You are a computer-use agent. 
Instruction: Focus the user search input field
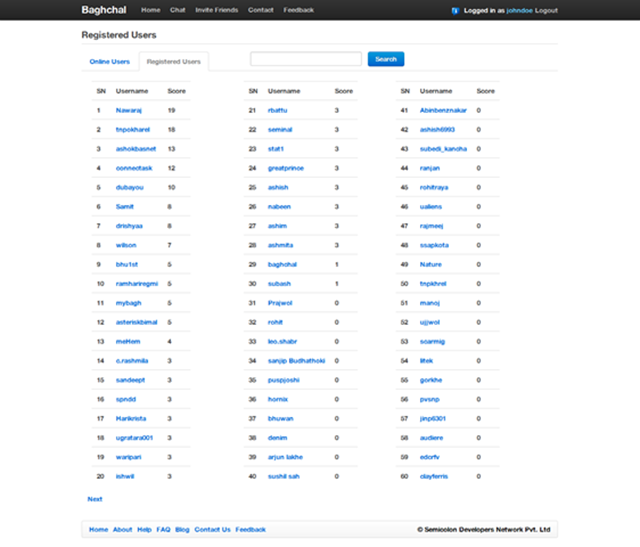click(x=306, y=59)
